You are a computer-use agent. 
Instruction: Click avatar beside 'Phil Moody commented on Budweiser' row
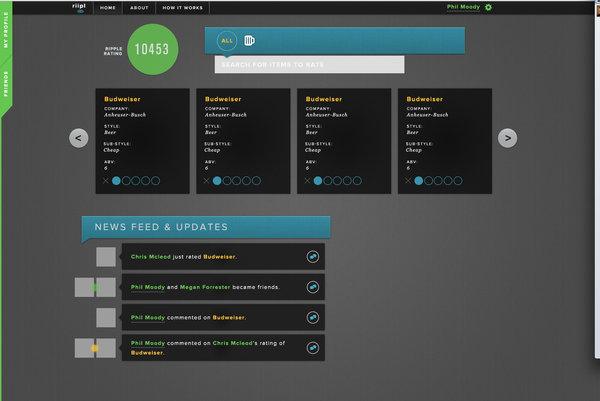pos(106,318)
